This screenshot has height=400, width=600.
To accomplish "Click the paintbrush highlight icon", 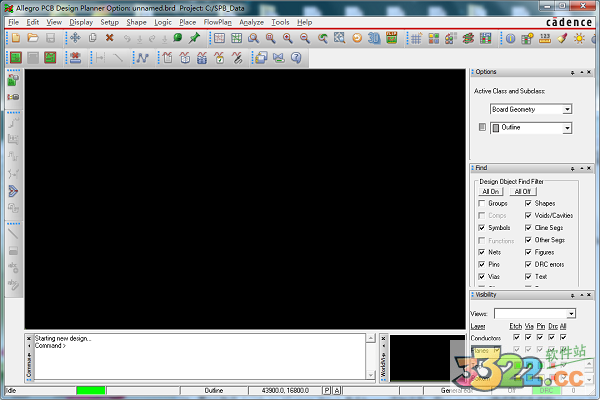I will pos(562,38).
